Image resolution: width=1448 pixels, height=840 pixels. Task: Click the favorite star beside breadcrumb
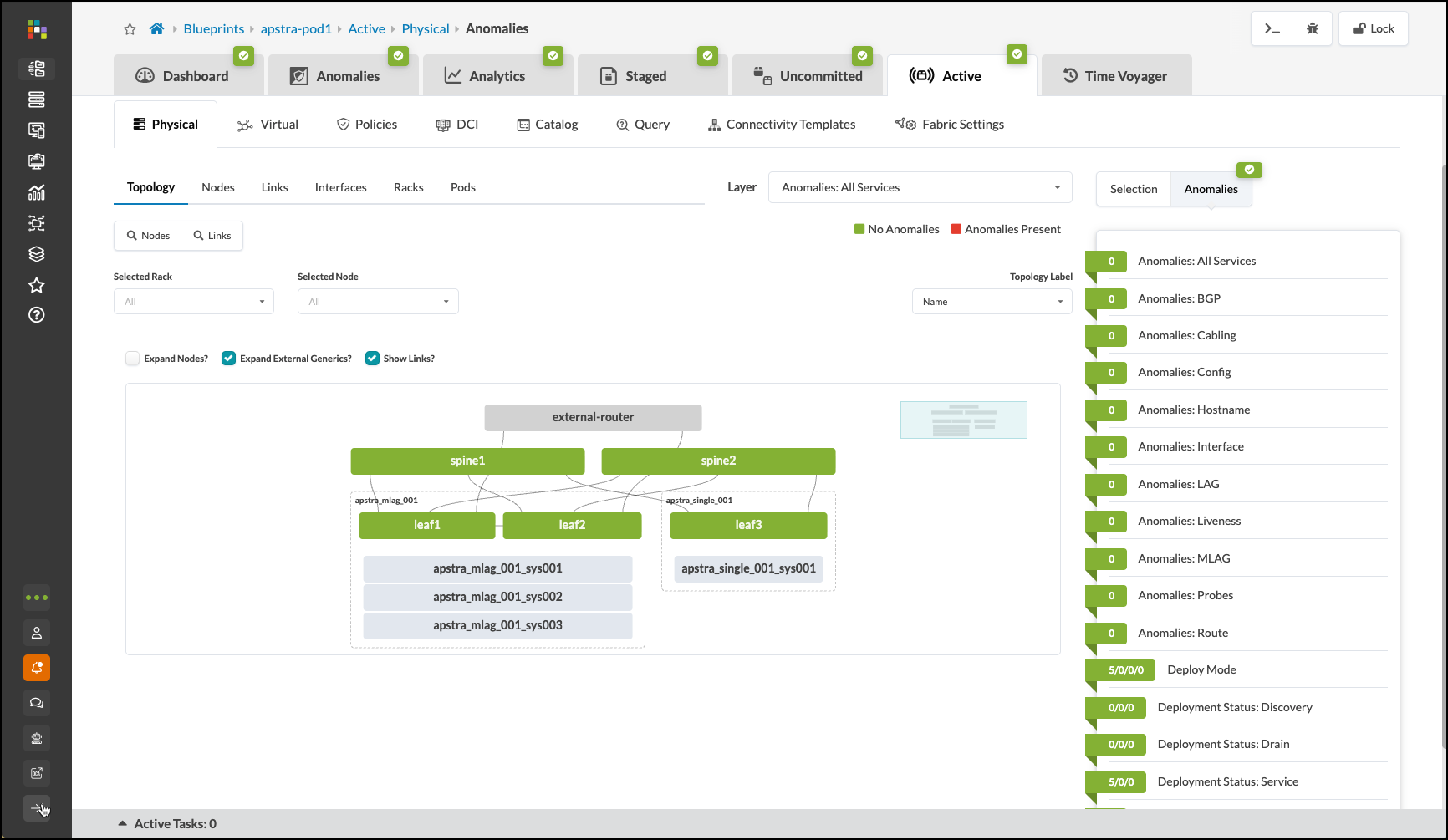[130, 29]
